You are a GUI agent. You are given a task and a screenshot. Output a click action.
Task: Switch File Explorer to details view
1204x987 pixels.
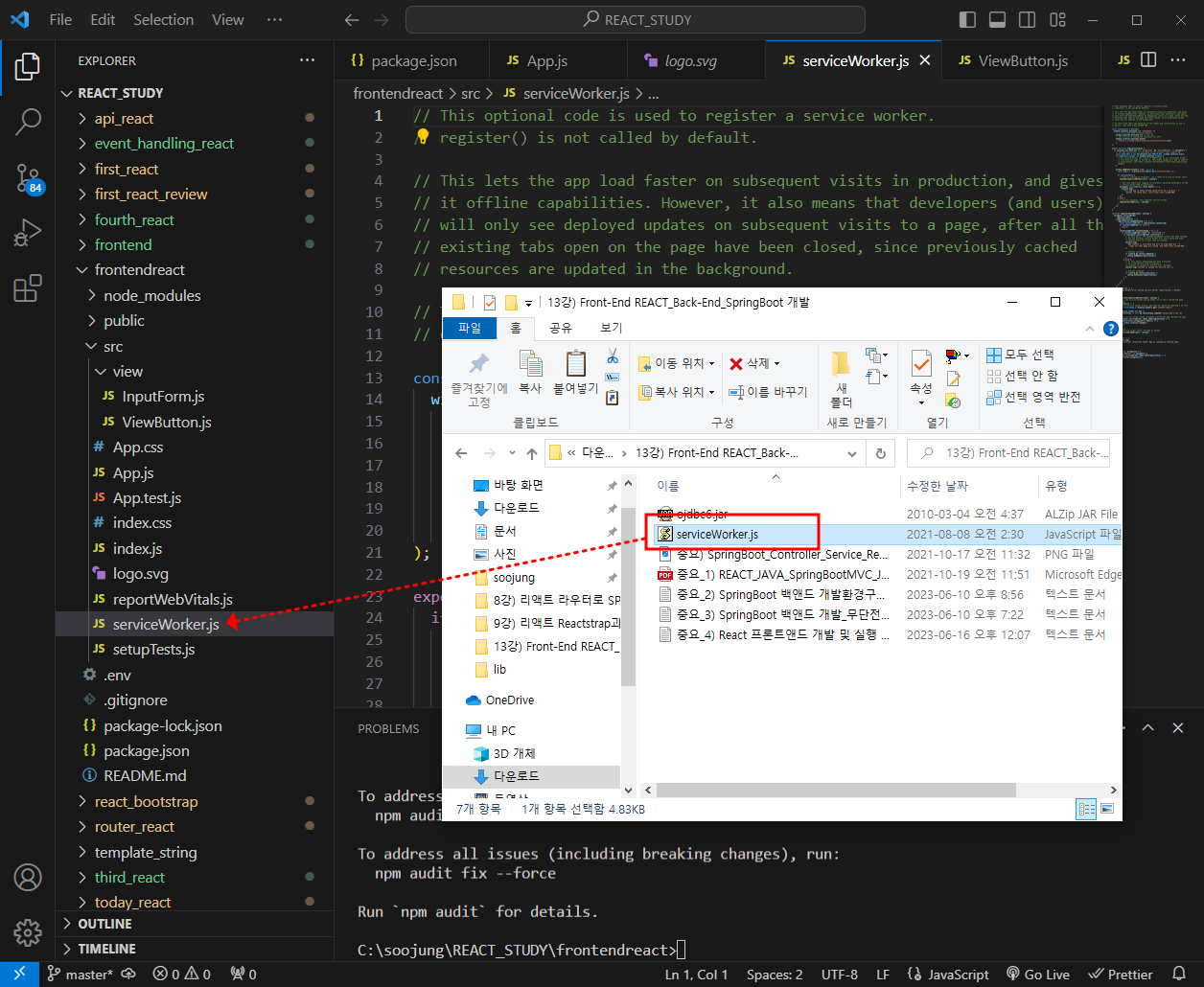pyautogui.click(x=1086, y=809)
